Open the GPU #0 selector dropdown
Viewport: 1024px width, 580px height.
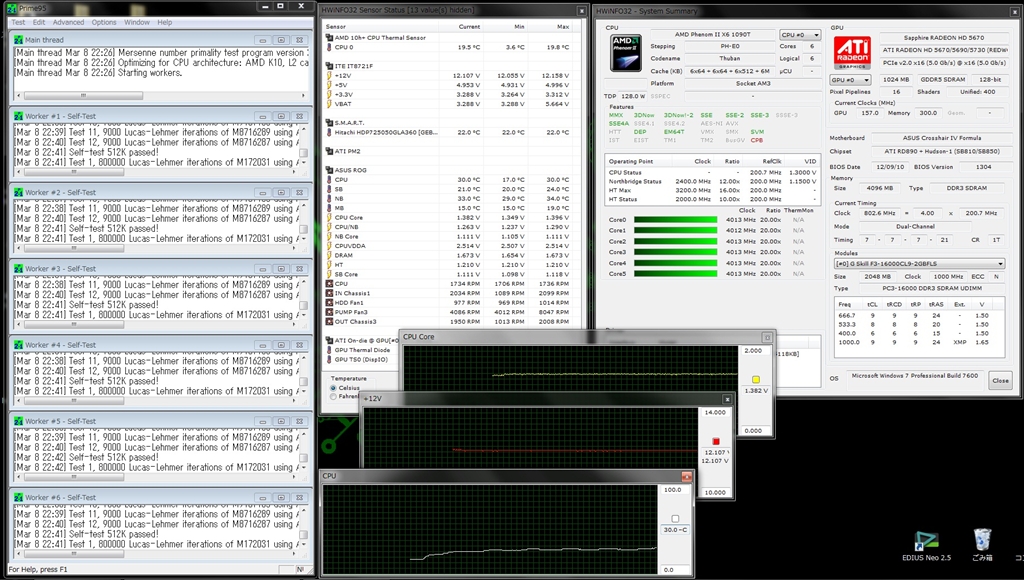pos(850,80)
